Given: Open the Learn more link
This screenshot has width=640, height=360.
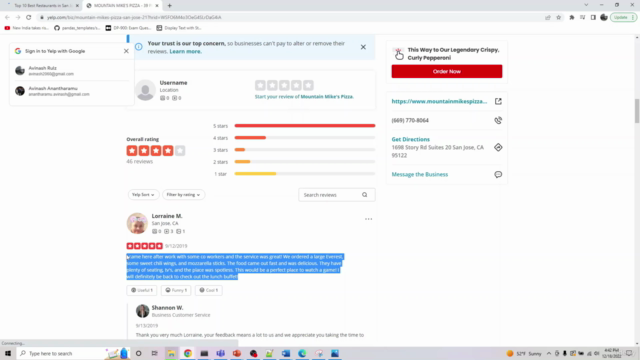Looking at the screenshot, I should (x=185, y=51).
